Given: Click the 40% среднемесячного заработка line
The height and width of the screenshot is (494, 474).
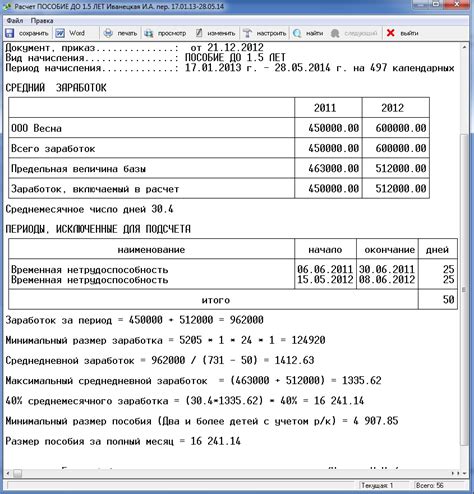Looking at the screenshot, I should coord(185,401).
